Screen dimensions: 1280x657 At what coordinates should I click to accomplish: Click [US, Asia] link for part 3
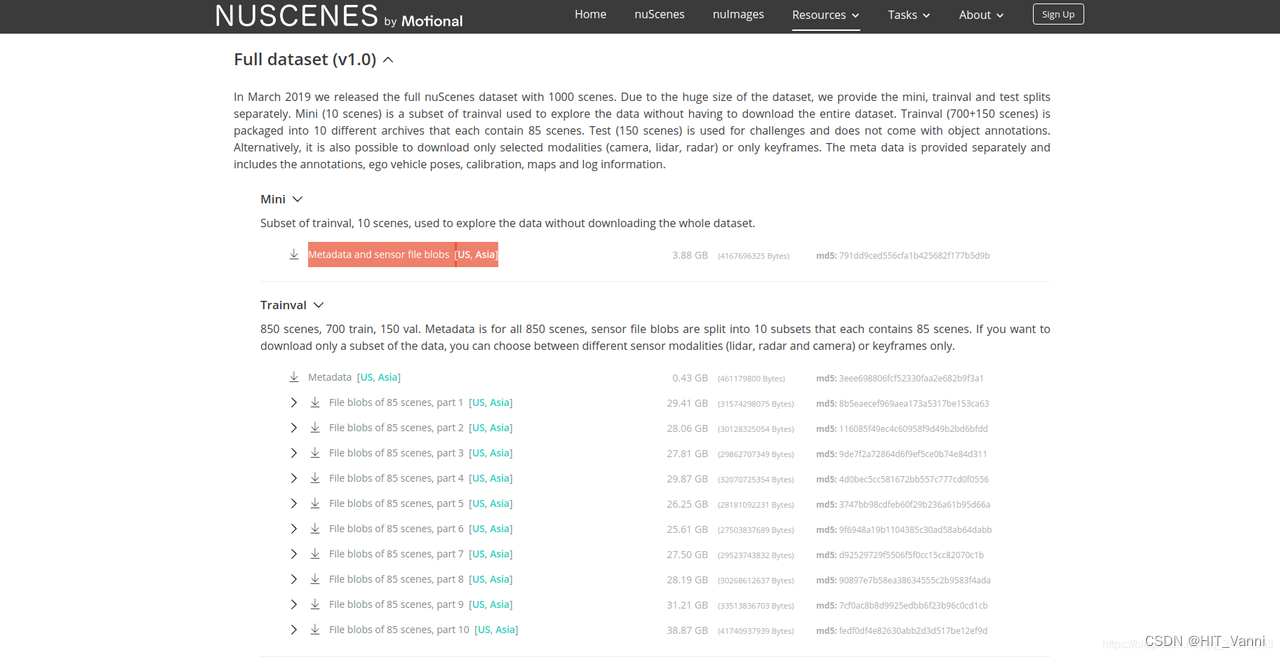point(490,453)
